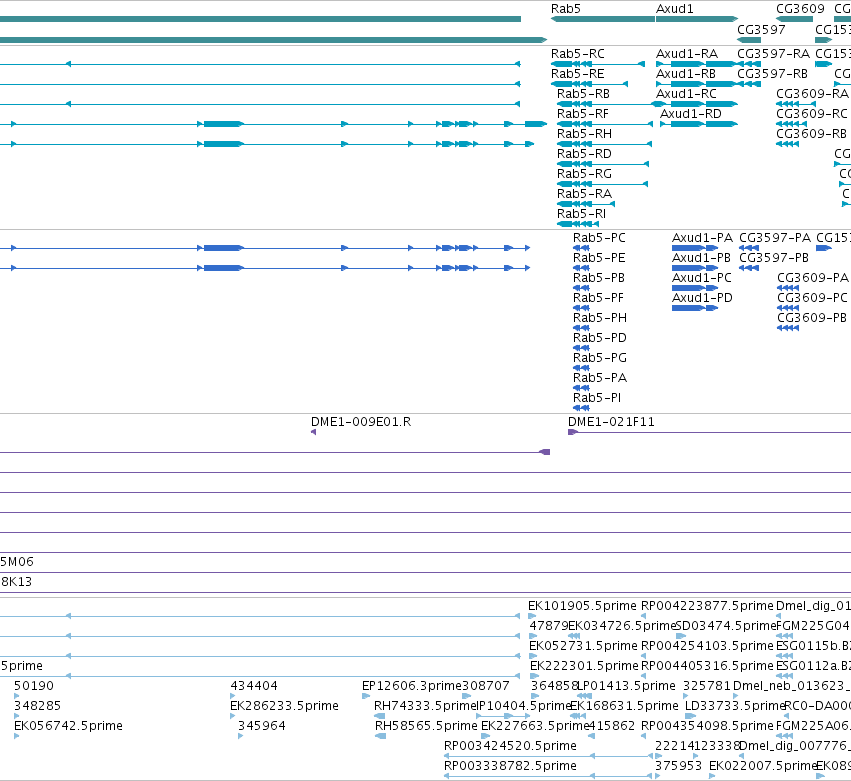Click the DME1-009E01.R clone label
Image resolution: width=851 pixels, height=781 pixels.
pyautogui.click(x=361, y=422)
